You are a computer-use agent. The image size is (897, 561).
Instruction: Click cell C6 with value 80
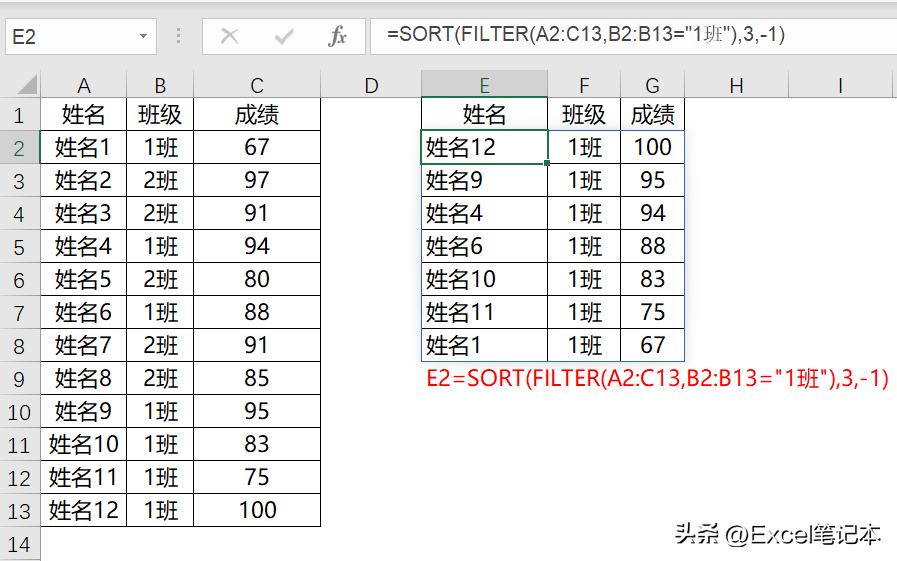(257, 279)
